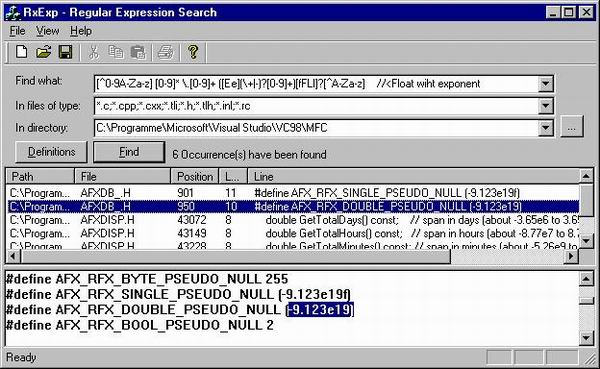Click the '6 Occurrence(s) have been found' text
Screen dimensions: 600x369
click(x=249, y=155)
